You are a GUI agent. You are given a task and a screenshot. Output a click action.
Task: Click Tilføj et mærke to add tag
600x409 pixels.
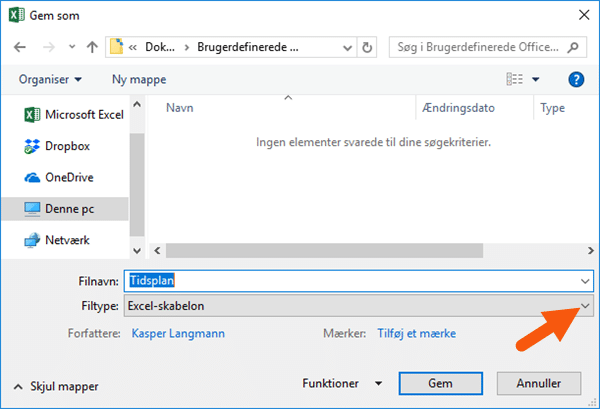[x=416, y=334]
